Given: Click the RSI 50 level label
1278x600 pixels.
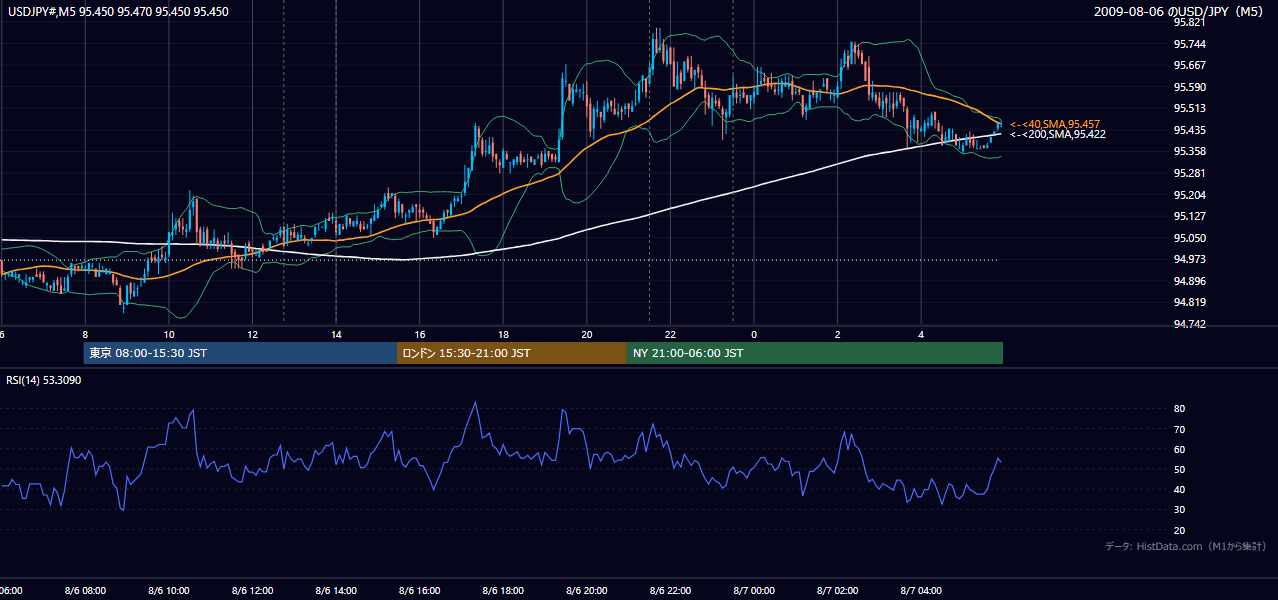Looking at the screenshot, I should 1179,469.
